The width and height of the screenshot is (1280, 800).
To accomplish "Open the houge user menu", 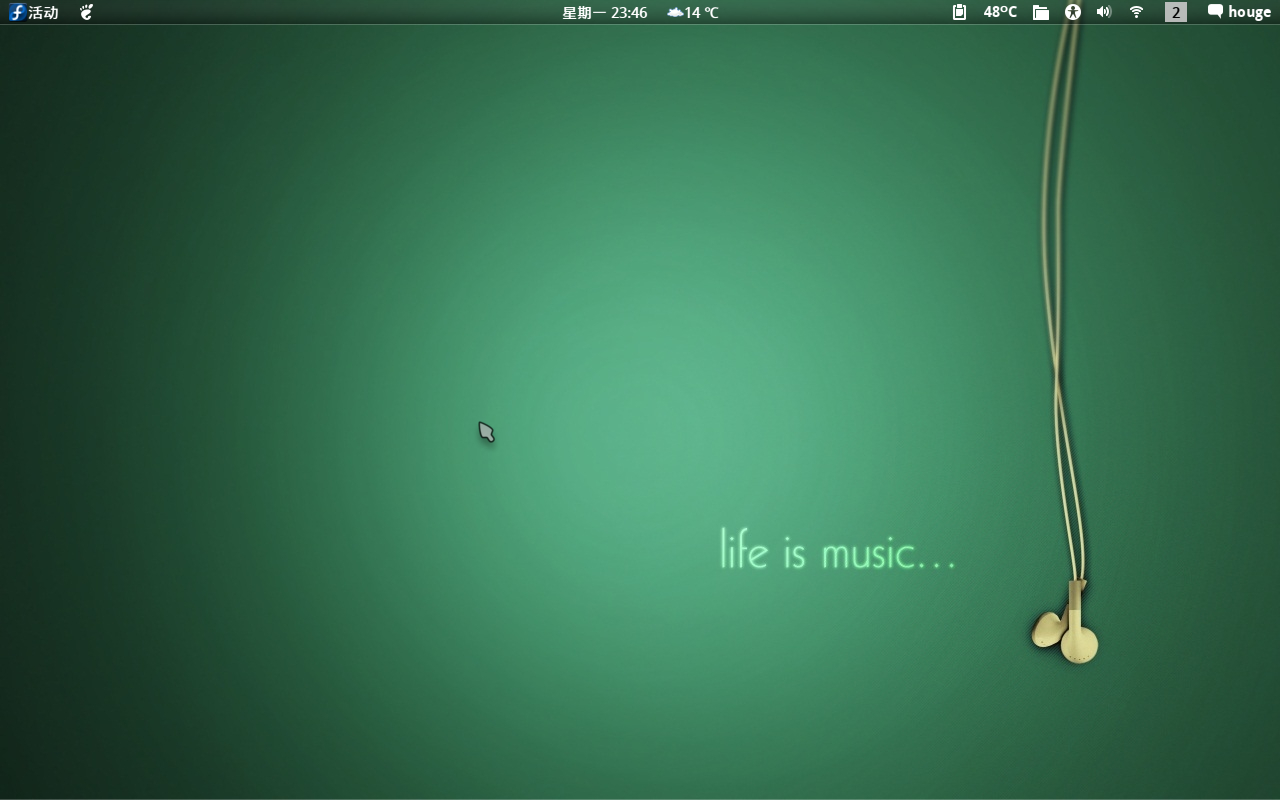I will point(1239,12).
